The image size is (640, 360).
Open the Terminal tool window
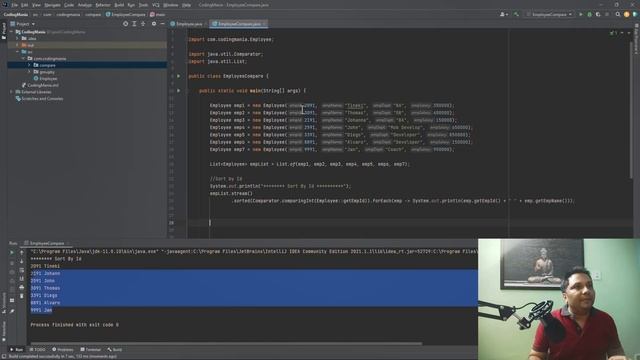point(91,350)
